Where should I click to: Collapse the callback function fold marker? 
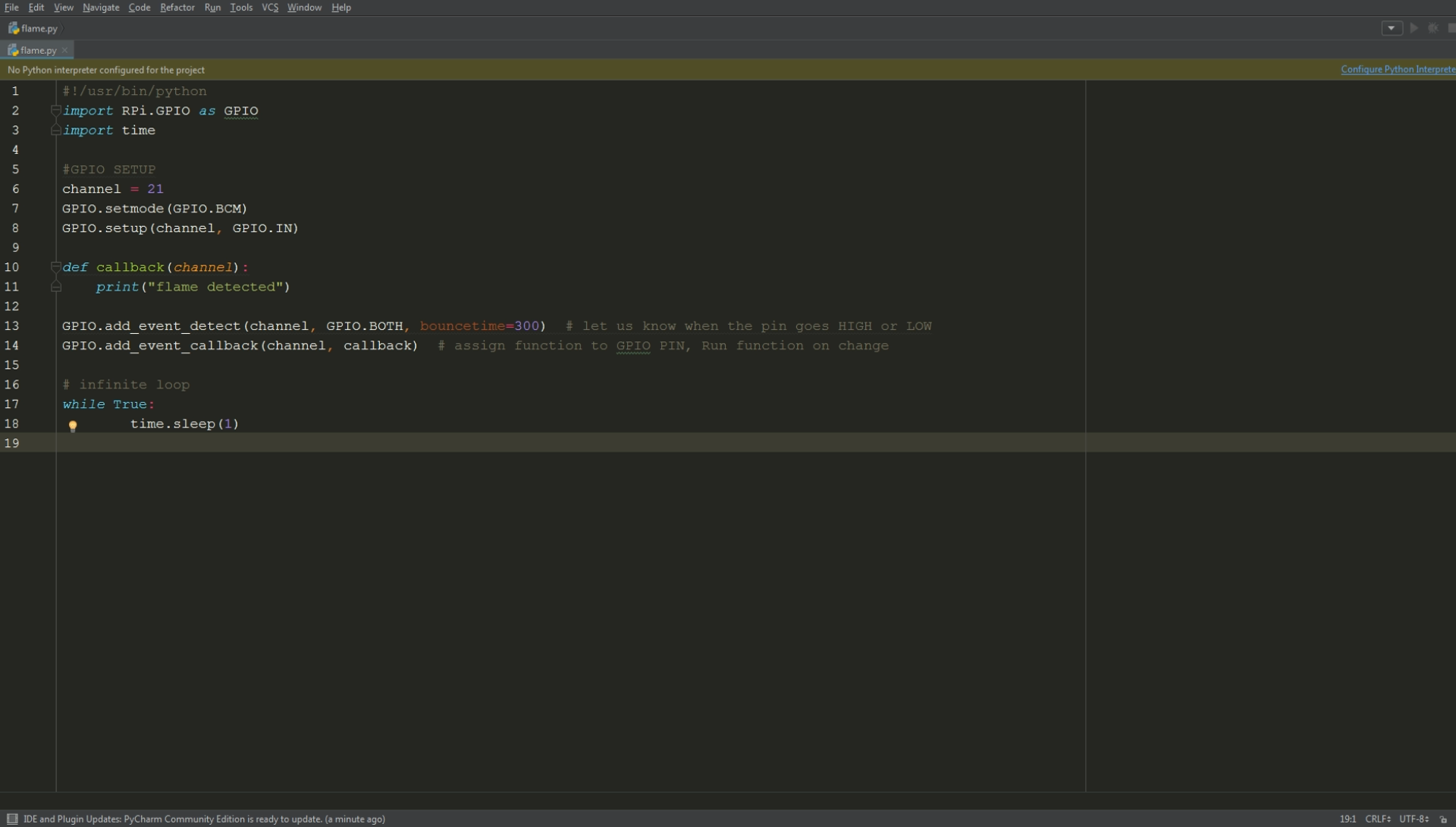click(56, 267)
